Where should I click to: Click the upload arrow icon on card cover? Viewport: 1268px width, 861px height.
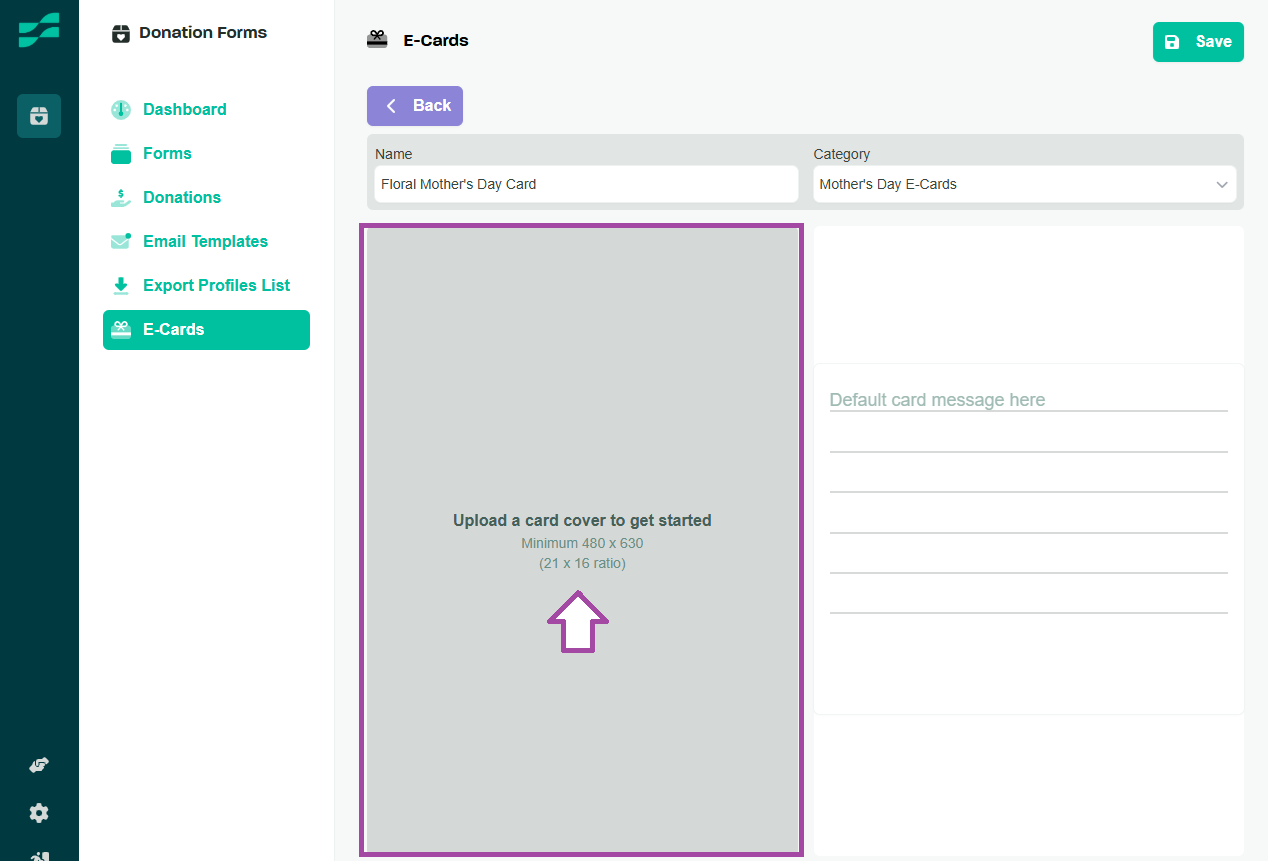[578, 622]
